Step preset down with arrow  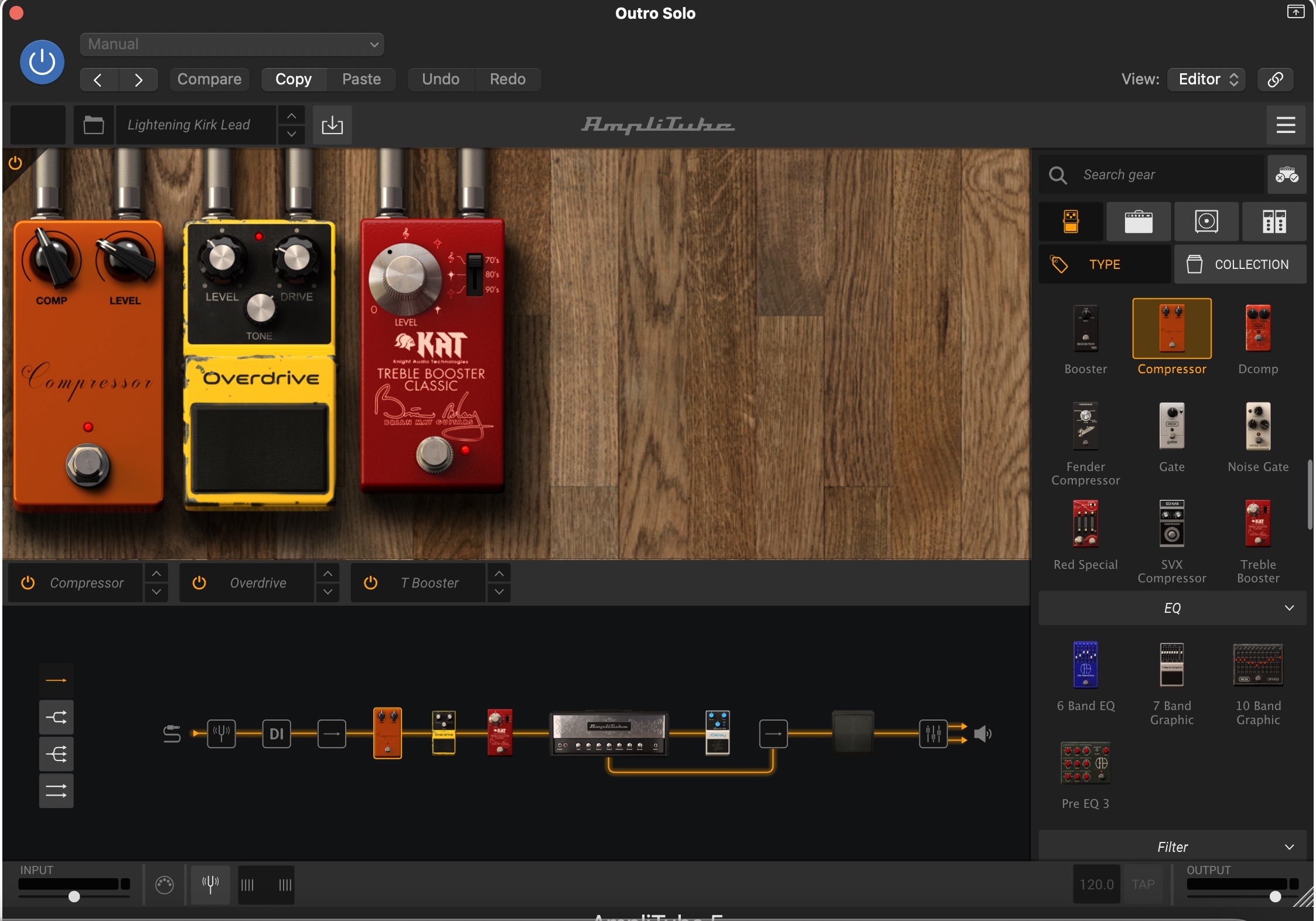(x=291, y=134)
